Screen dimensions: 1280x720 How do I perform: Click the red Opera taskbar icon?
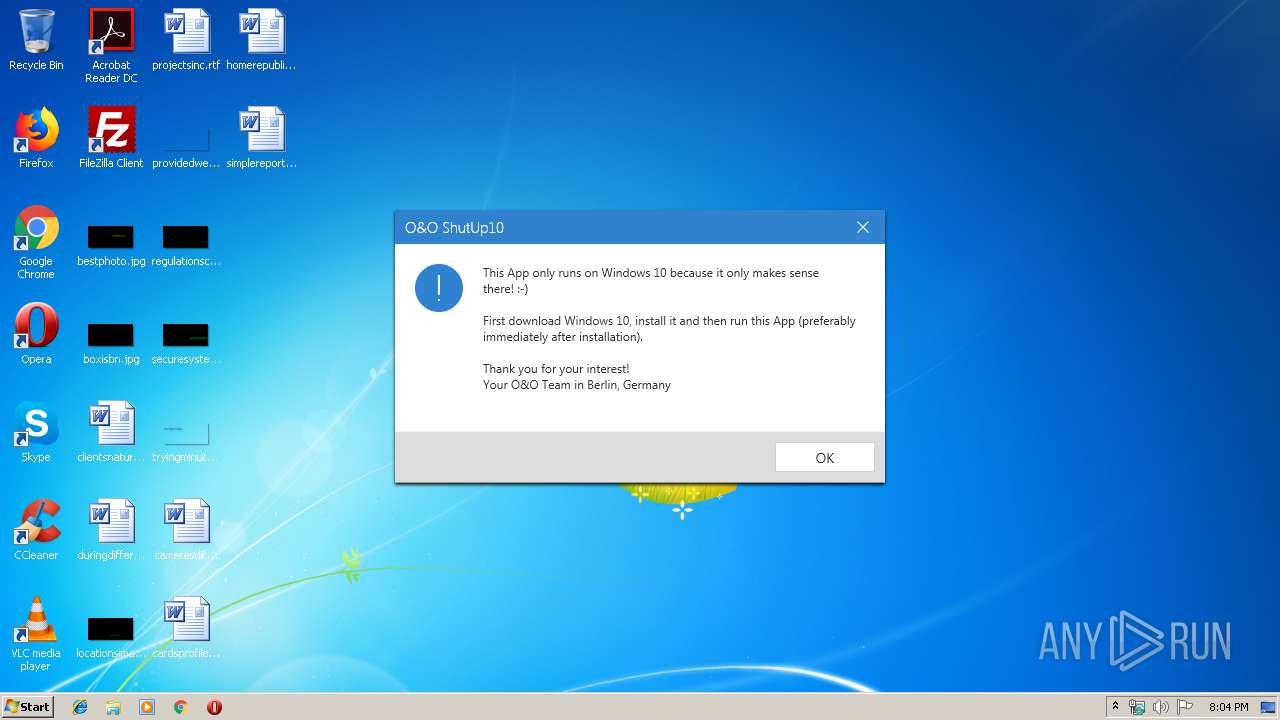pyautogui.click(x=214, y=707)
